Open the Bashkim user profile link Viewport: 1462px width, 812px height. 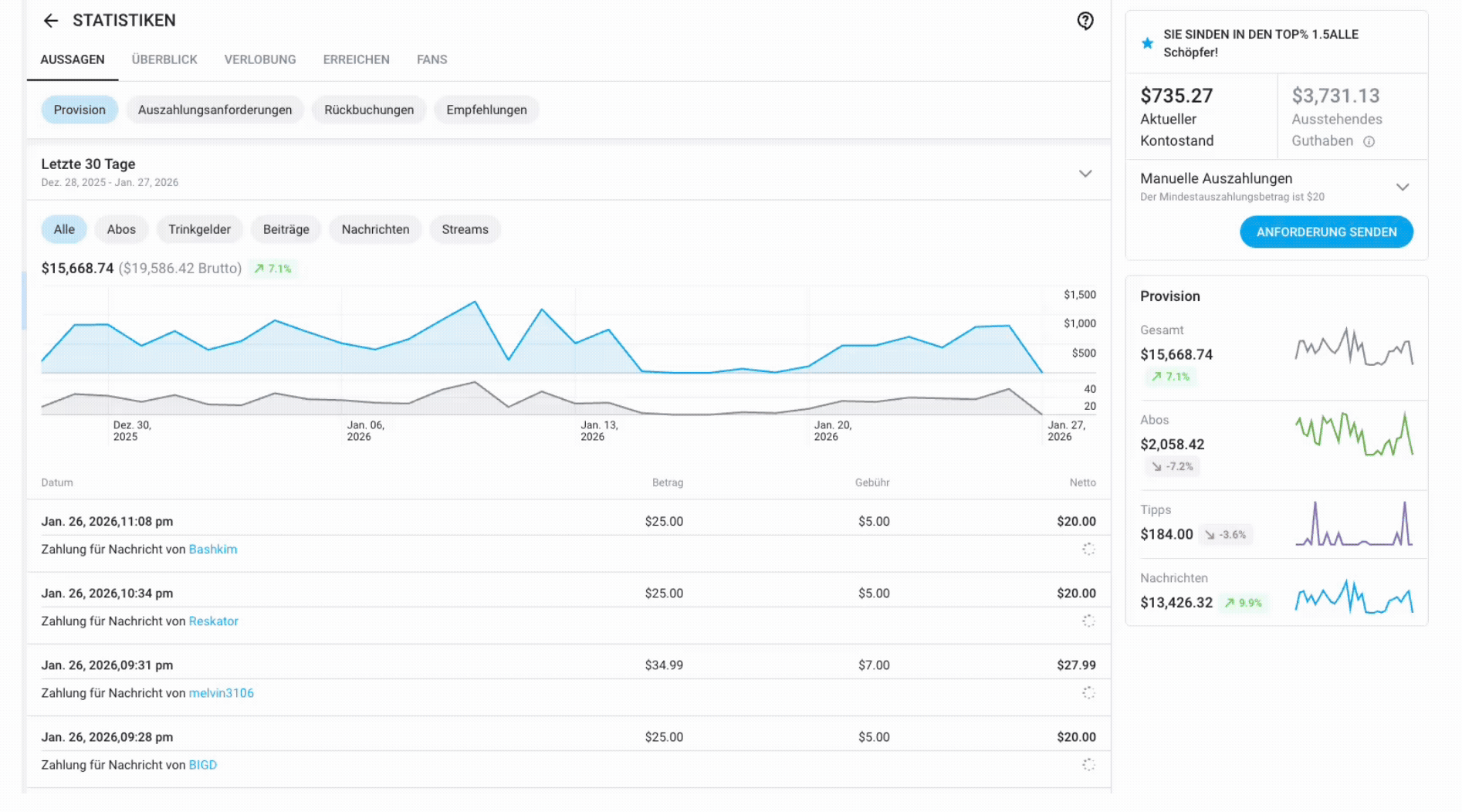point(213,549)
